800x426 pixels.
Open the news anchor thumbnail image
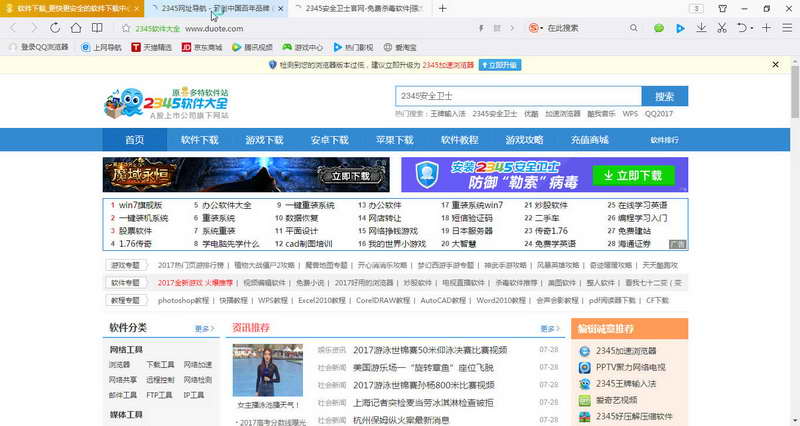pos(268,370)
